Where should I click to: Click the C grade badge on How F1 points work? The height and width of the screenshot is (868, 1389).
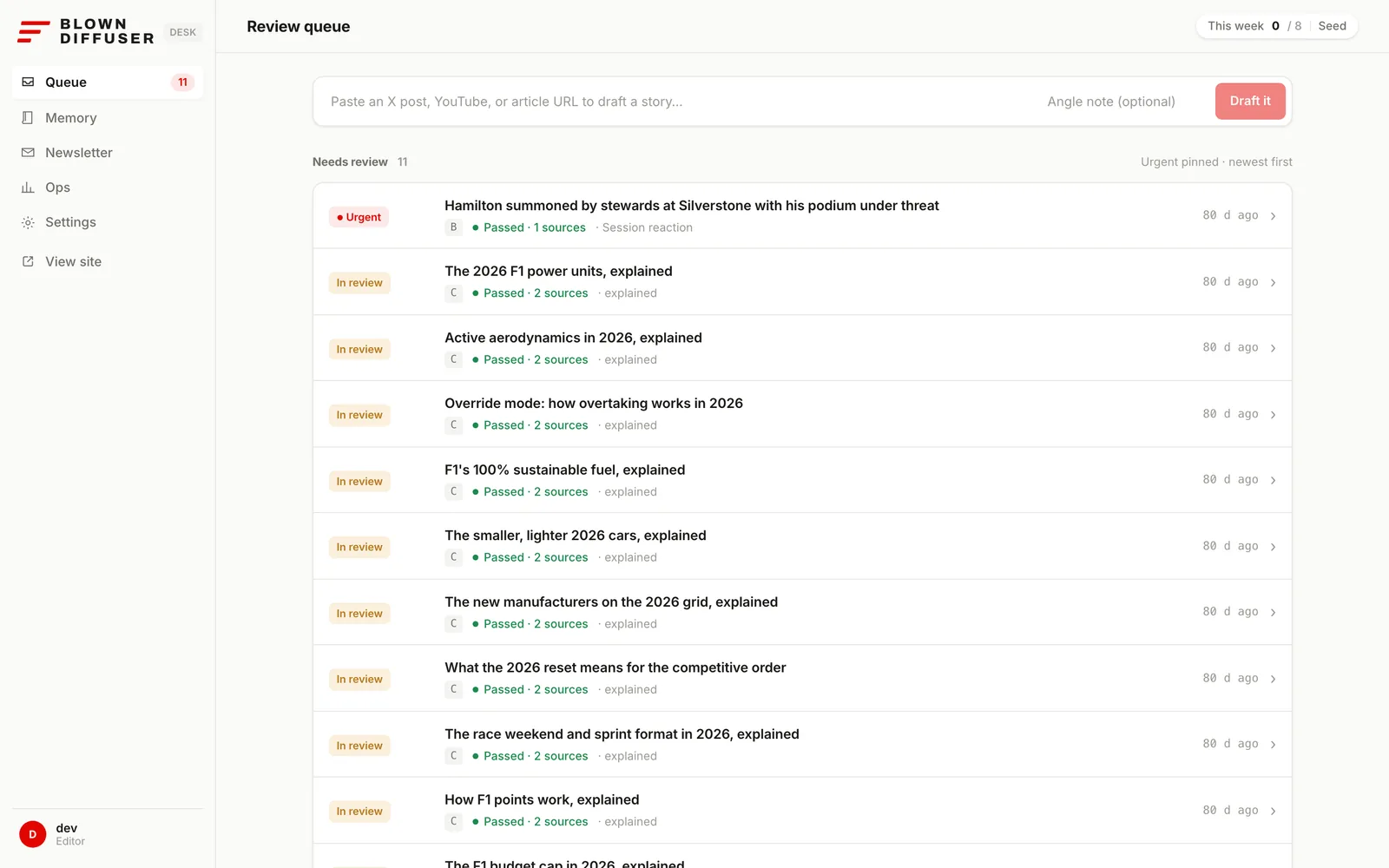pyautogui.click(x=453, y=821)
